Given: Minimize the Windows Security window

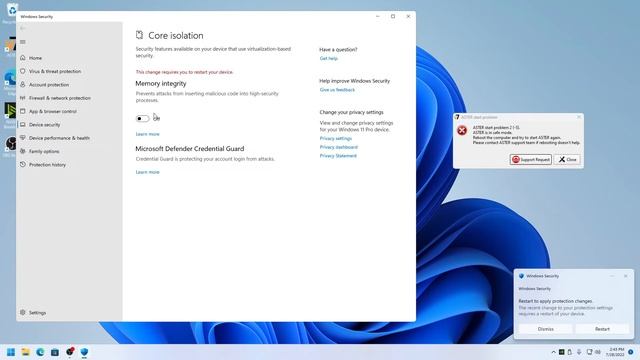Looking at the screenshot, I should tap(378, 16).
